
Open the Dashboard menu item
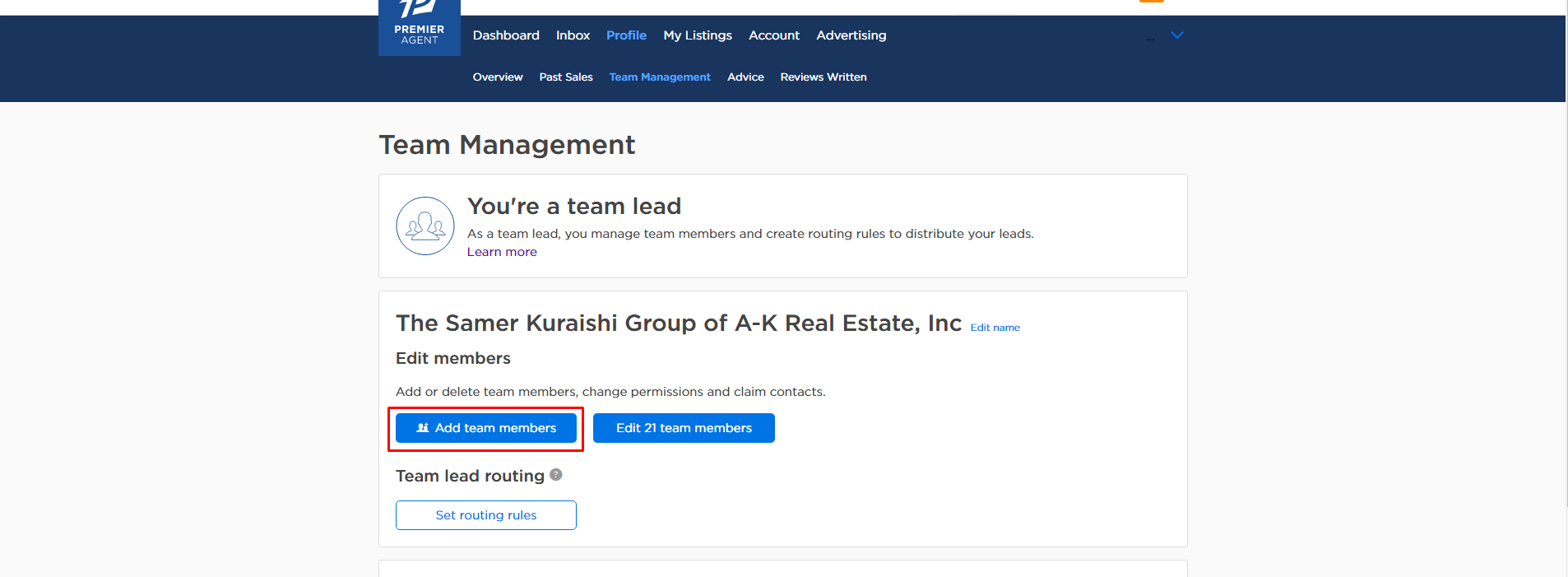click(505, 35)
